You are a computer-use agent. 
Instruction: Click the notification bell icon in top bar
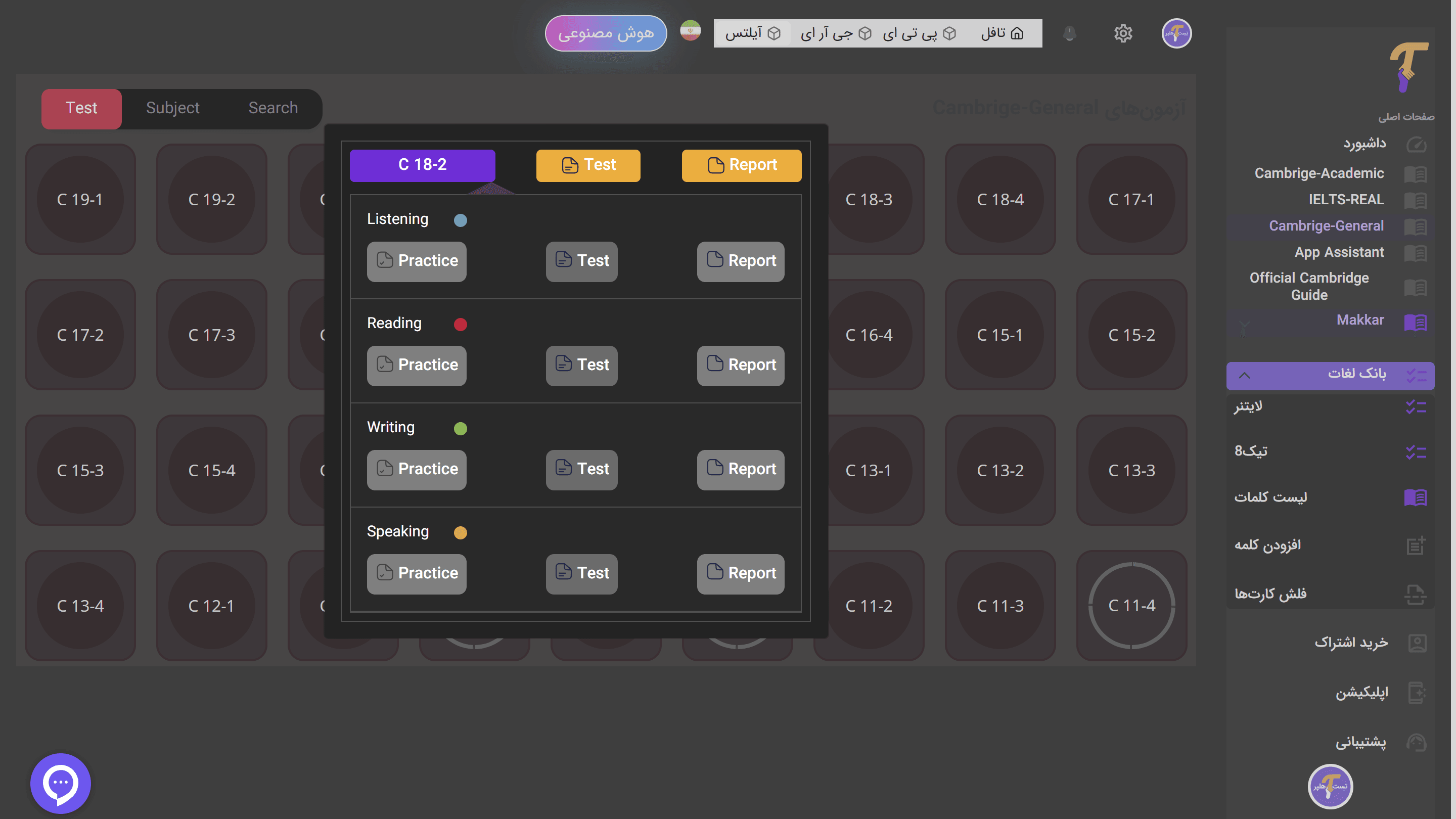1068,33
